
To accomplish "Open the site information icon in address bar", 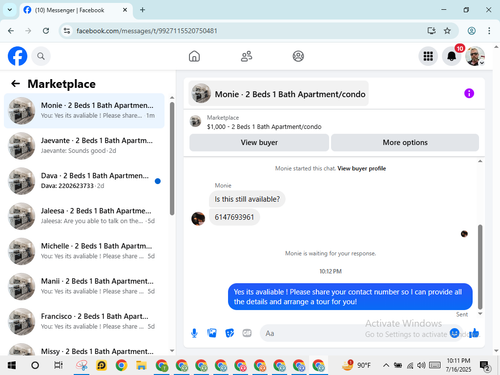I will tap(67, 31).
